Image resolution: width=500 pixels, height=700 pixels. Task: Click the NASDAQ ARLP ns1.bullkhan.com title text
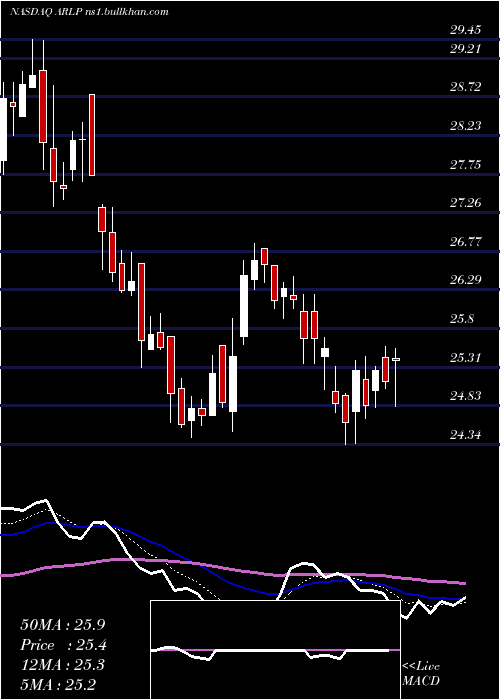(89, 12)
